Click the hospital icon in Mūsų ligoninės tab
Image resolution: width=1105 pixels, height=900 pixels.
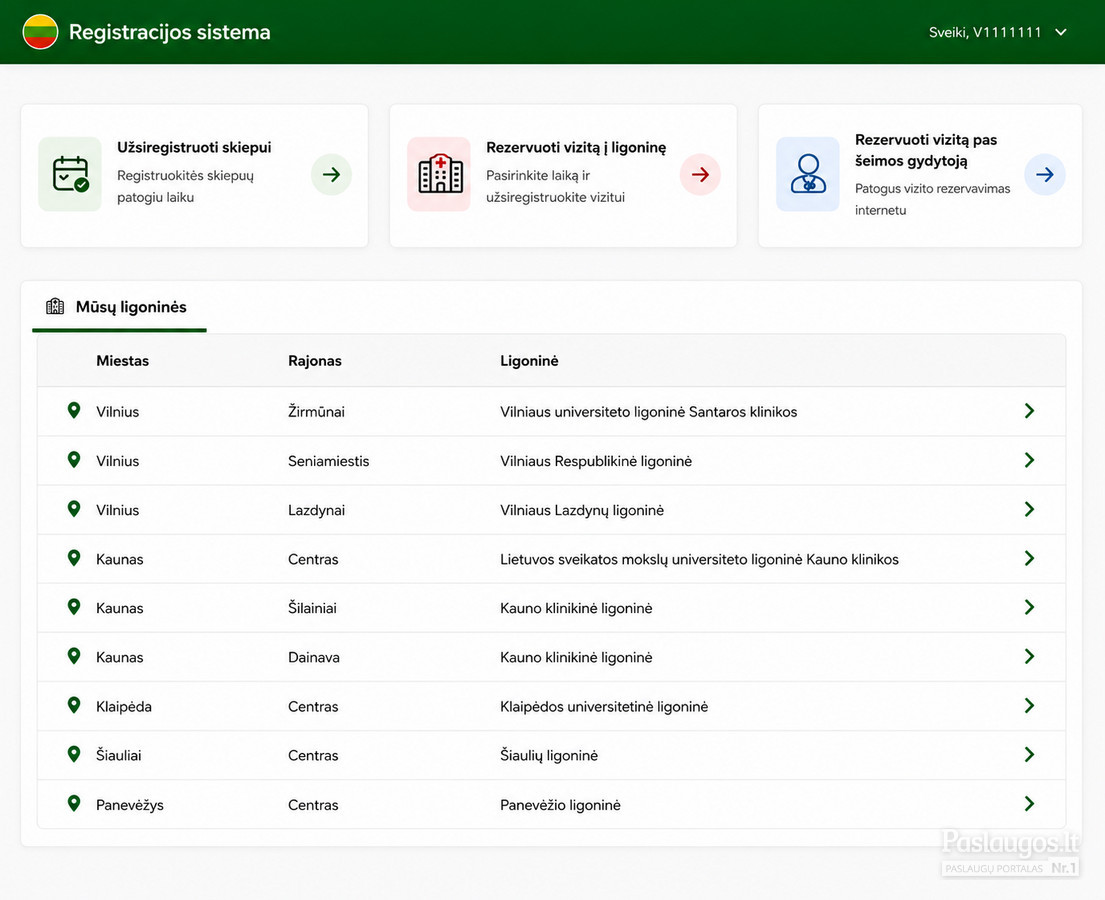click(x=55, y=306)
